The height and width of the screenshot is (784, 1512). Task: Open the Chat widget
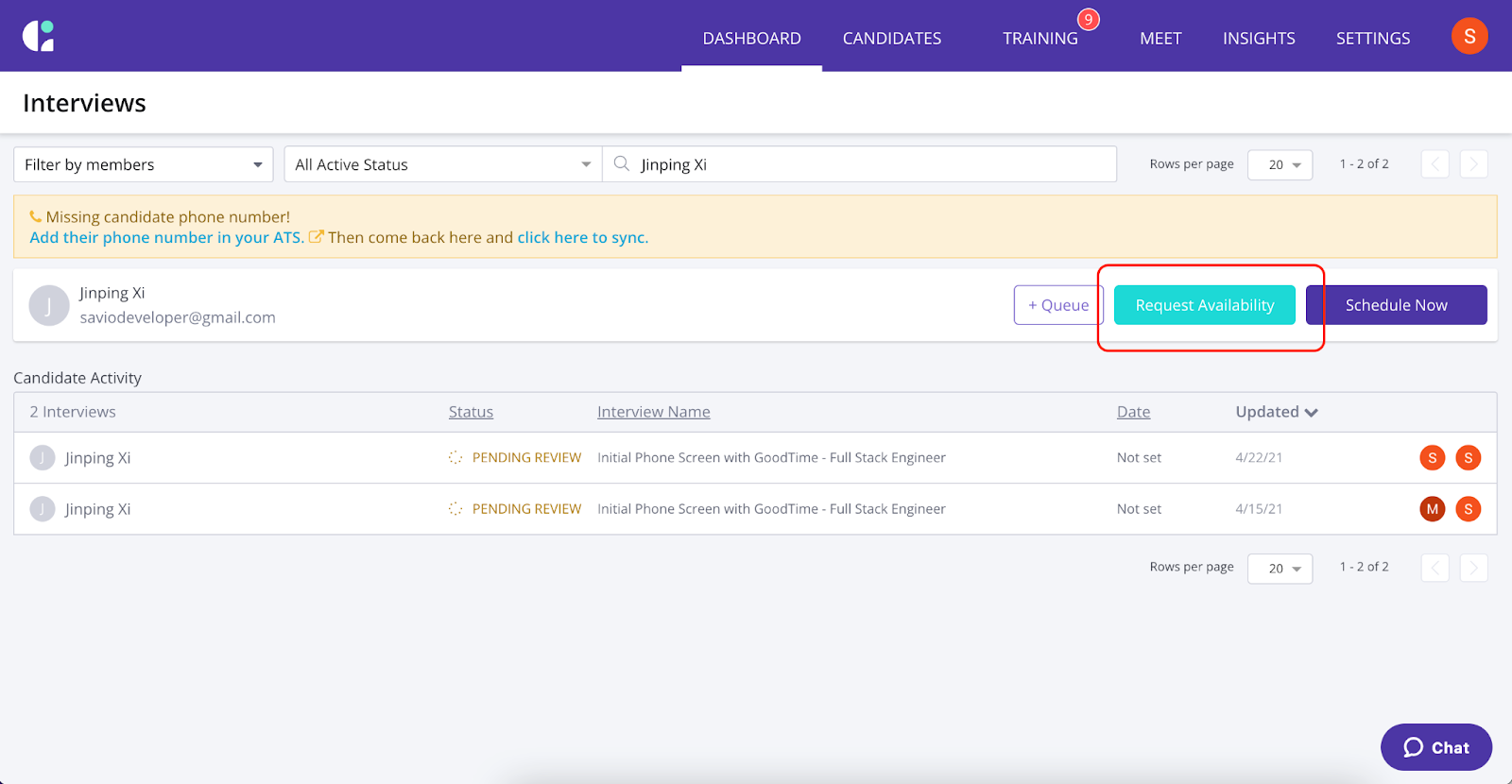1436,747
